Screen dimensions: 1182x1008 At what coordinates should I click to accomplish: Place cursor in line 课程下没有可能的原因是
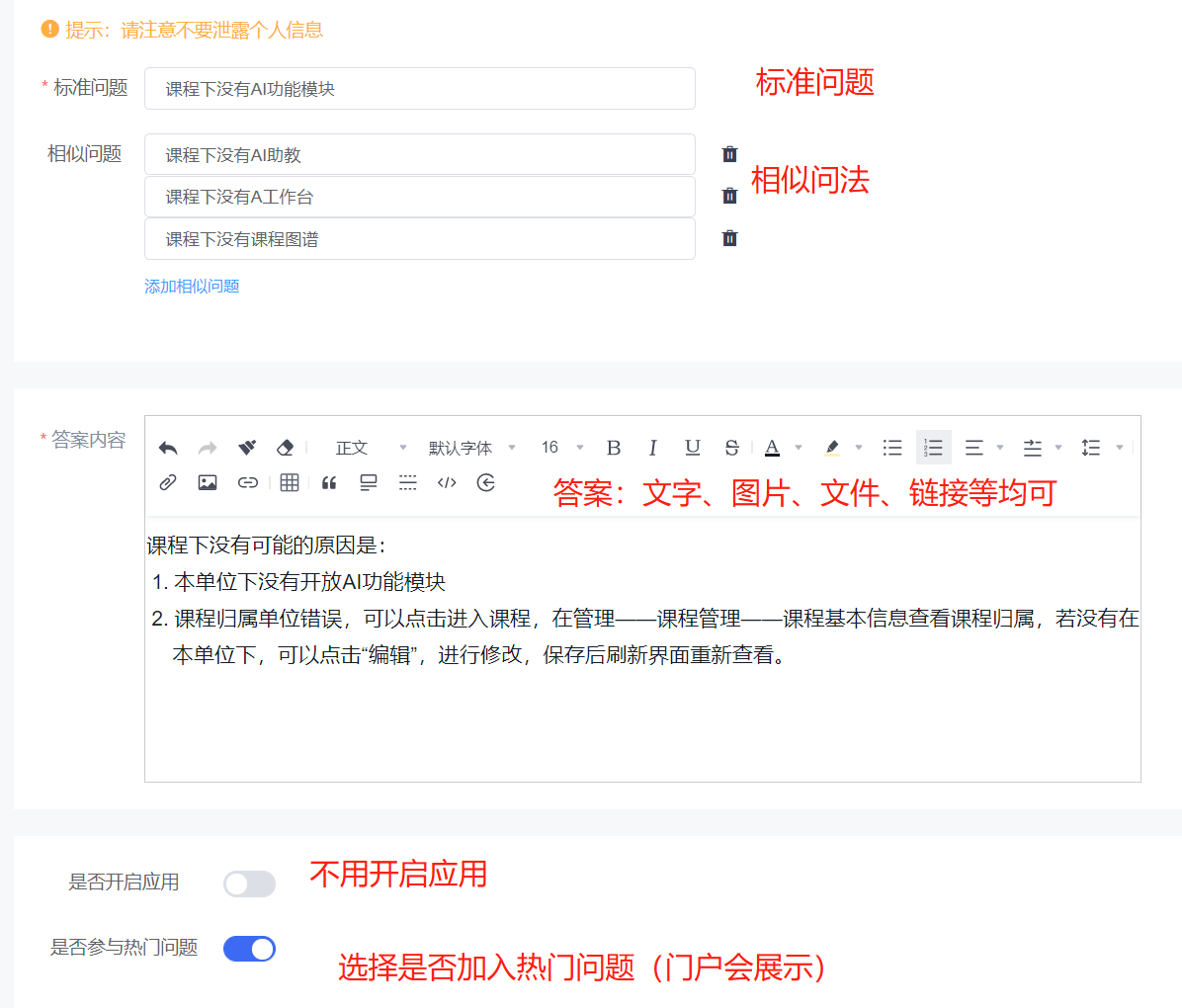[266, 546]
